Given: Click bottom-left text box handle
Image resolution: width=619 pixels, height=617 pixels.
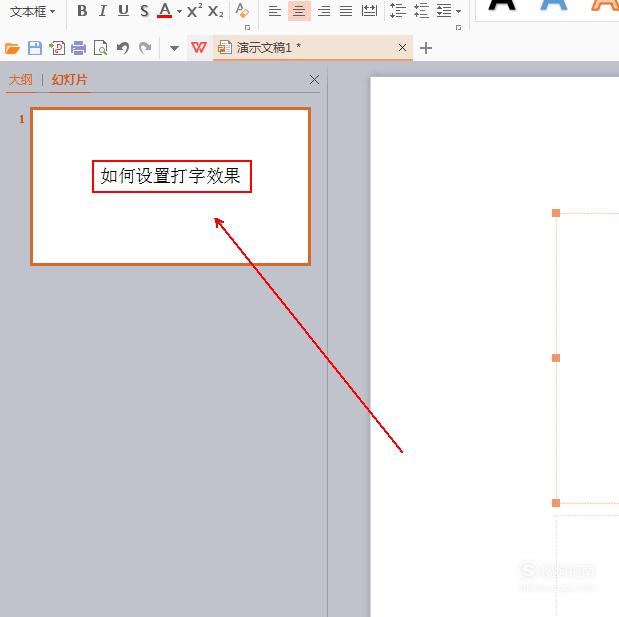Looking at the screenshot, I should click(556, 503).
